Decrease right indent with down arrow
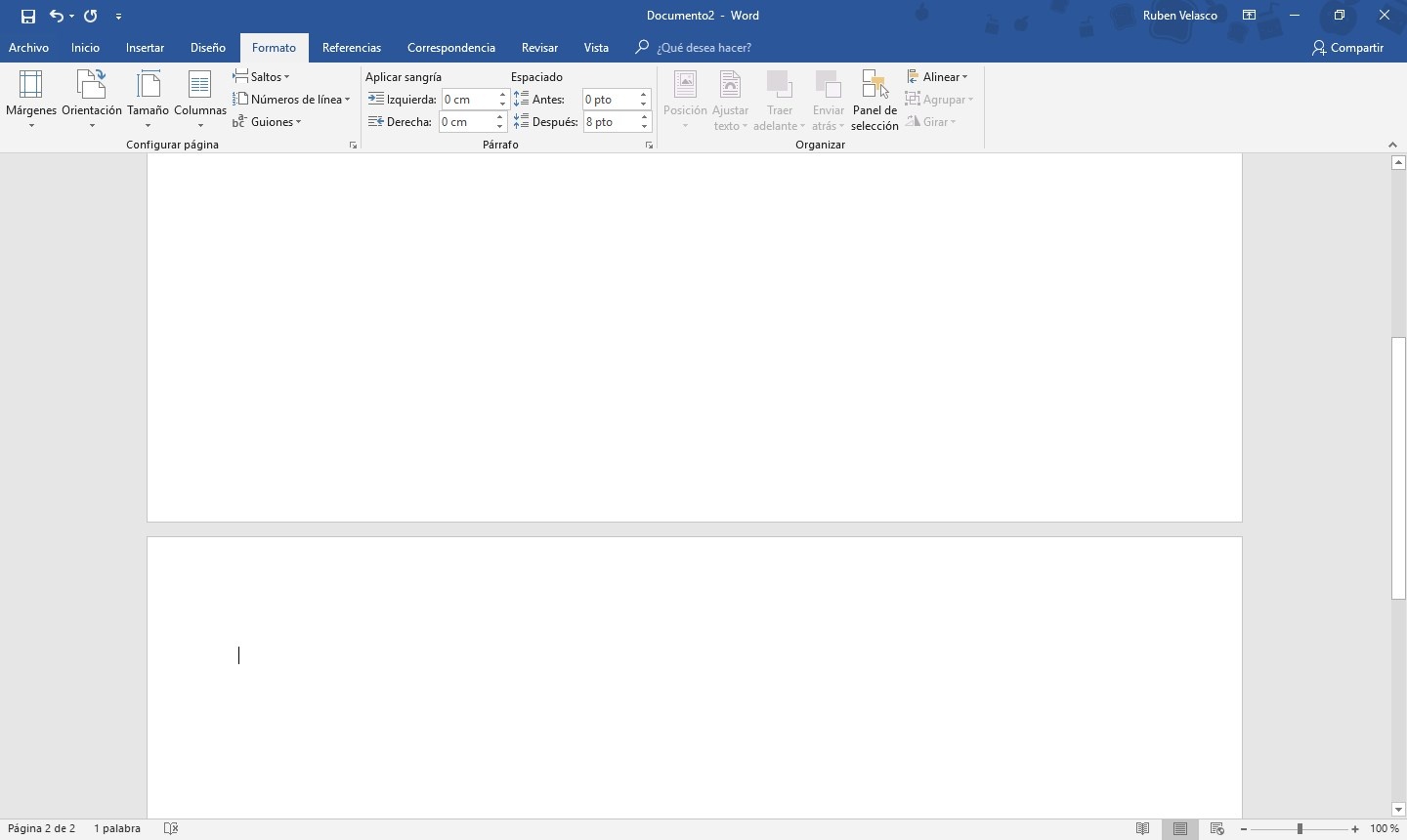1407x840 pixels. (x=500, y=126)
